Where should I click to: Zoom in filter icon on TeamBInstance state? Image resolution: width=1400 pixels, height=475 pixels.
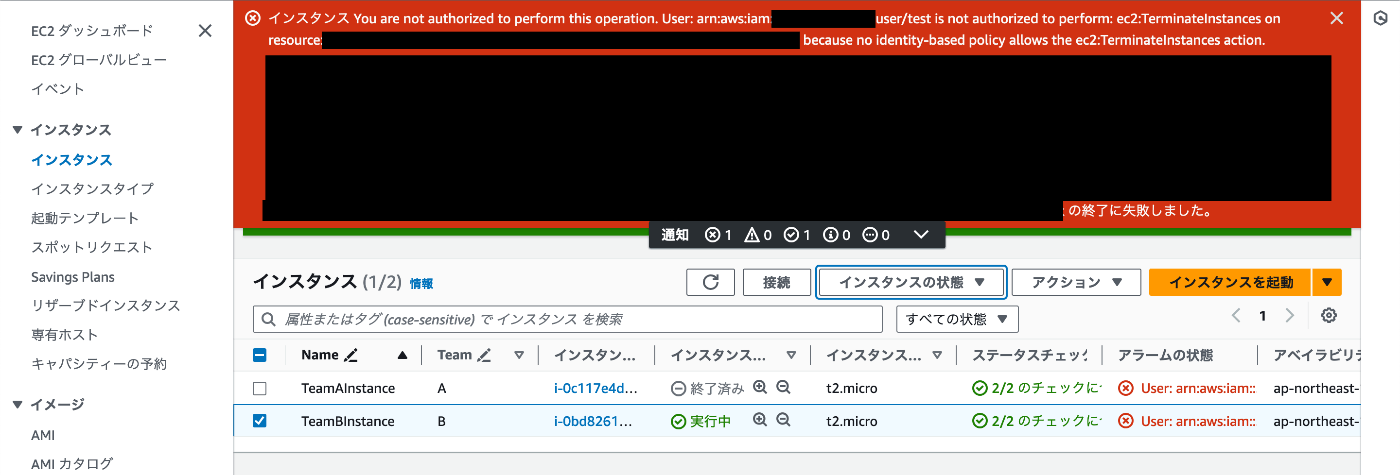[760, 421]
